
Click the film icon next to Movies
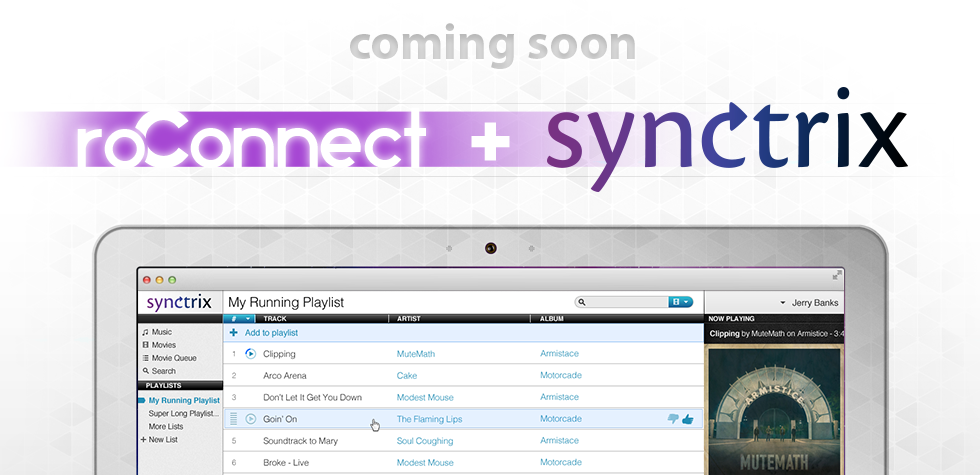pos(146,345)
